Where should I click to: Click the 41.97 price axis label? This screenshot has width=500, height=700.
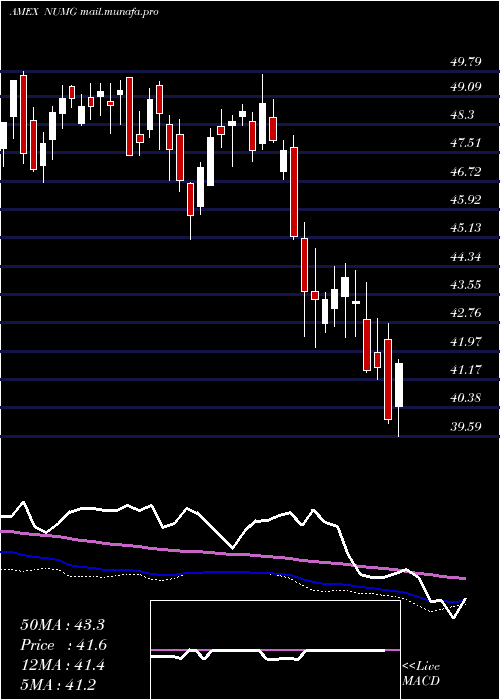tap(466, 341)
